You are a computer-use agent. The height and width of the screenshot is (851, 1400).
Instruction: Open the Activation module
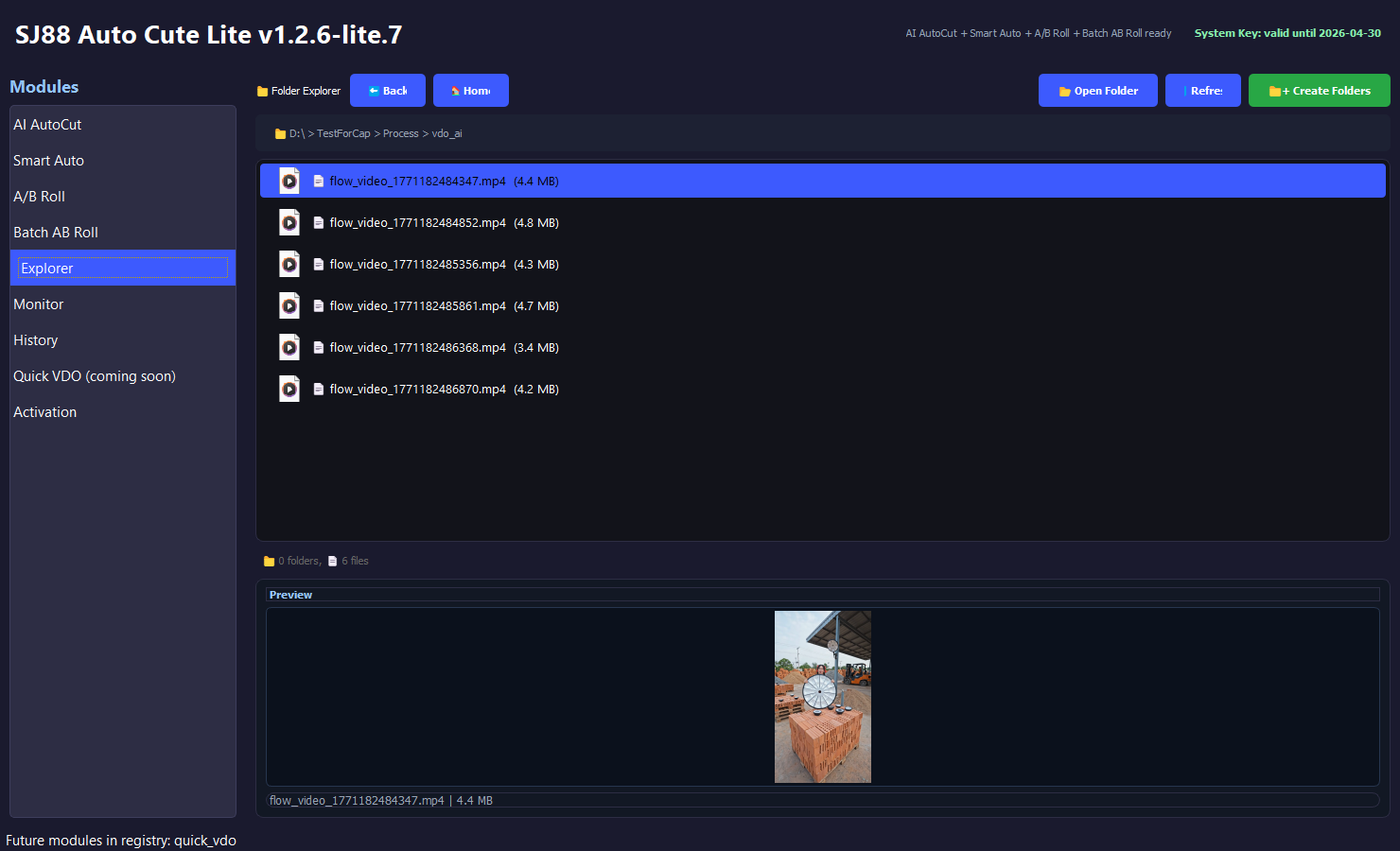point(44,411)
